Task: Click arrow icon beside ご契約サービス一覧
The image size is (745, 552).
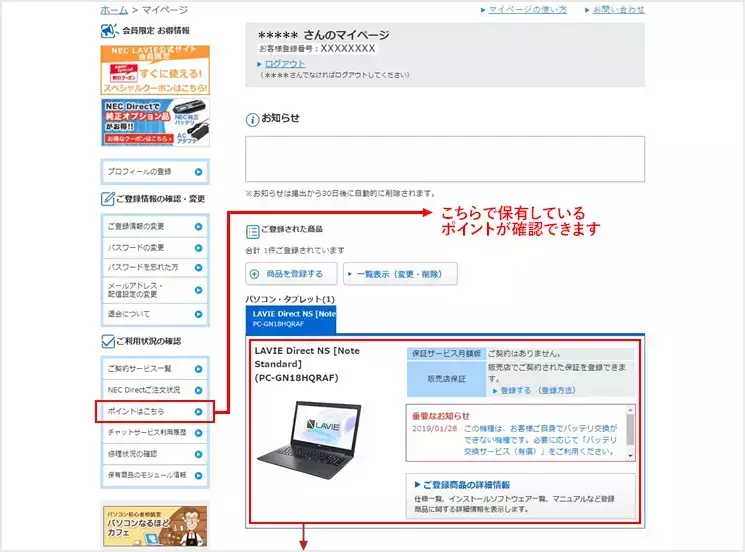Action: point(199,369)
